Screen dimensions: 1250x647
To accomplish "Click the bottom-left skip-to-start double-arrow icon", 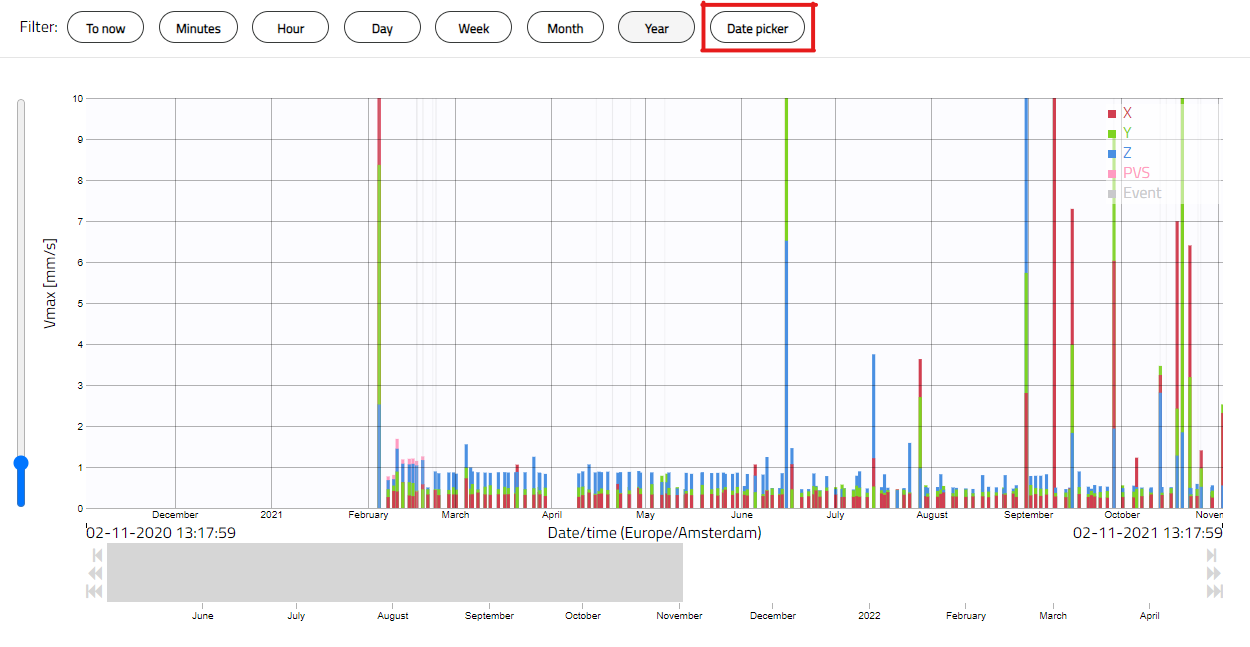I will click(95, 591).
